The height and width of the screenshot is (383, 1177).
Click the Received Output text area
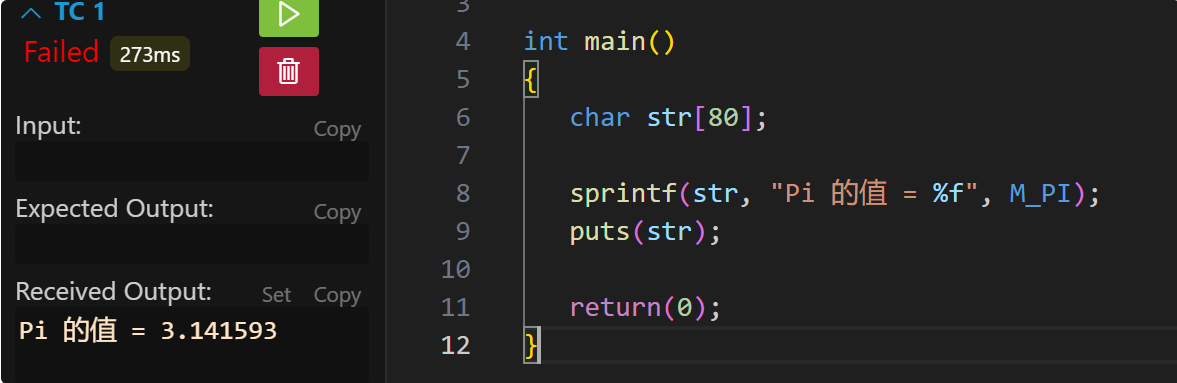(192, 345)
